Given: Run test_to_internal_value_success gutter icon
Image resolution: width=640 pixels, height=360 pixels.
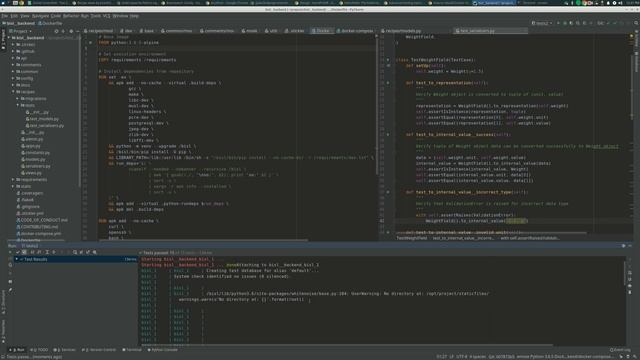Looking at the screenshot, I should 388,134.
